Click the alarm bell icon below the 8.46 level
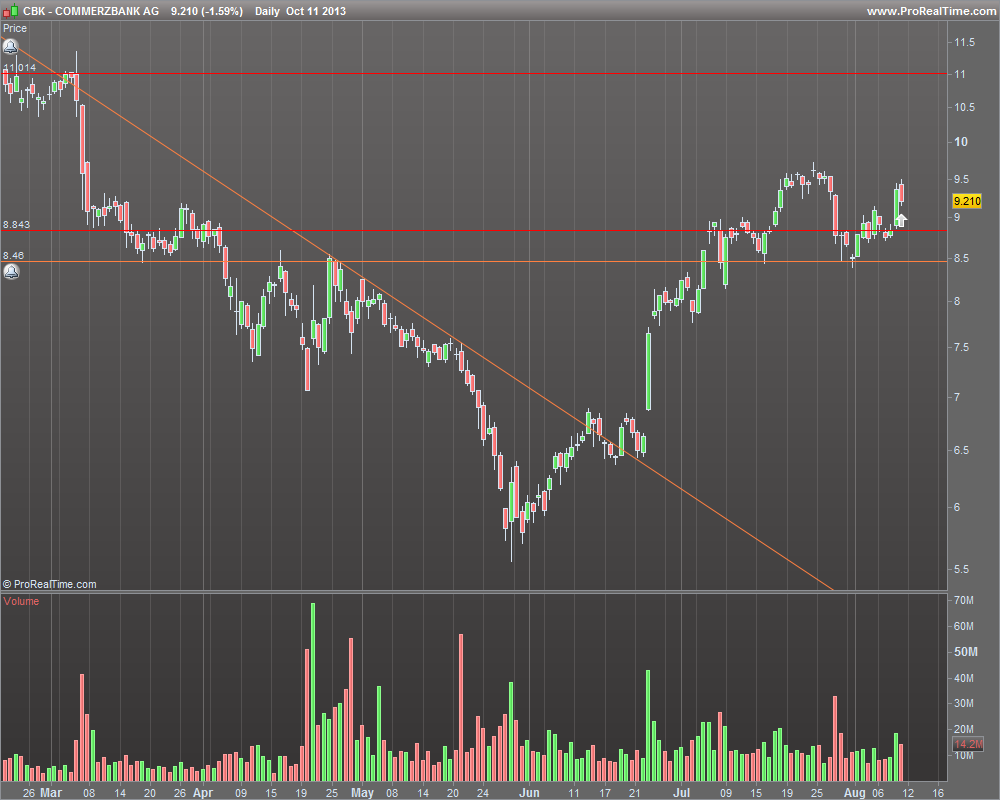The width and height of the screenshot is (1000, 800). click(11, 272)
